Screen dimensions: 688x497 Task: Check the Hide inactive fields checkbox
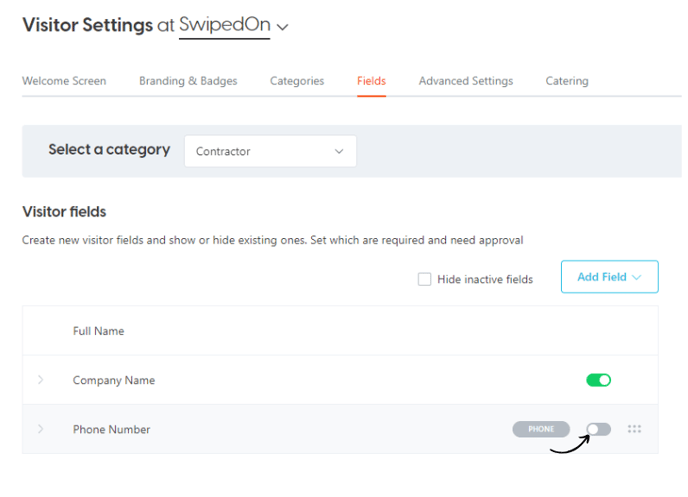[424, 279]
